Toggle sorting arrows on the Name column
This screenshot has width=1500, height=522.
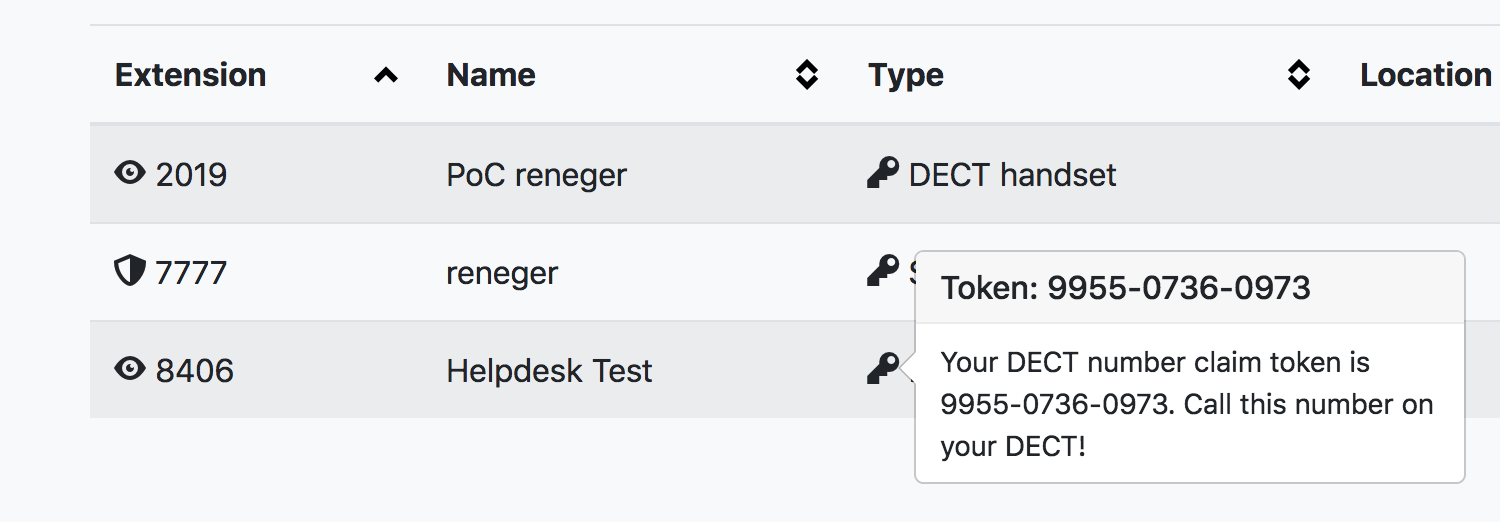click(806, 75)
